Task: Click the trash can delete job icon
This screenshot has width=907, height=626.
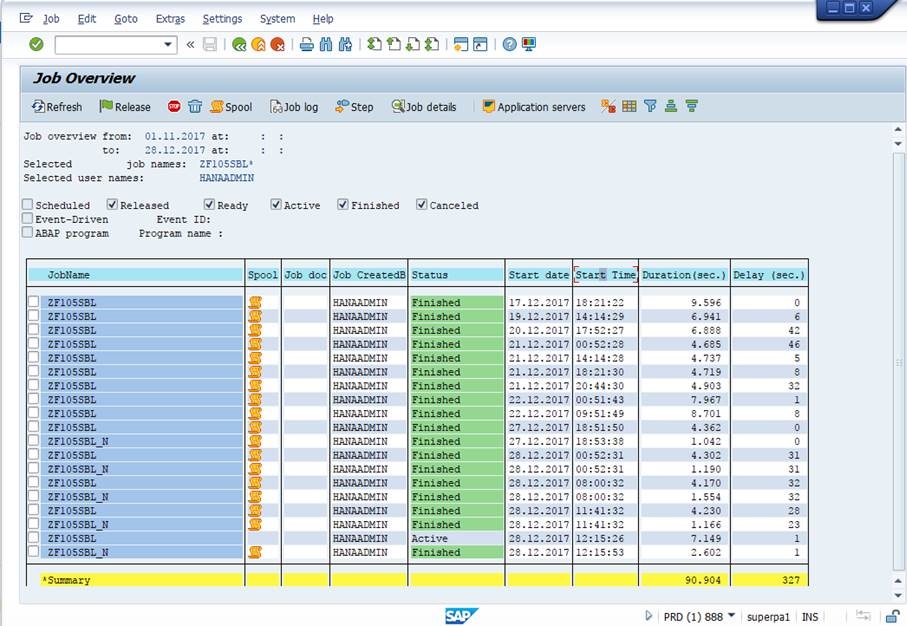Action: coord(195,106)
